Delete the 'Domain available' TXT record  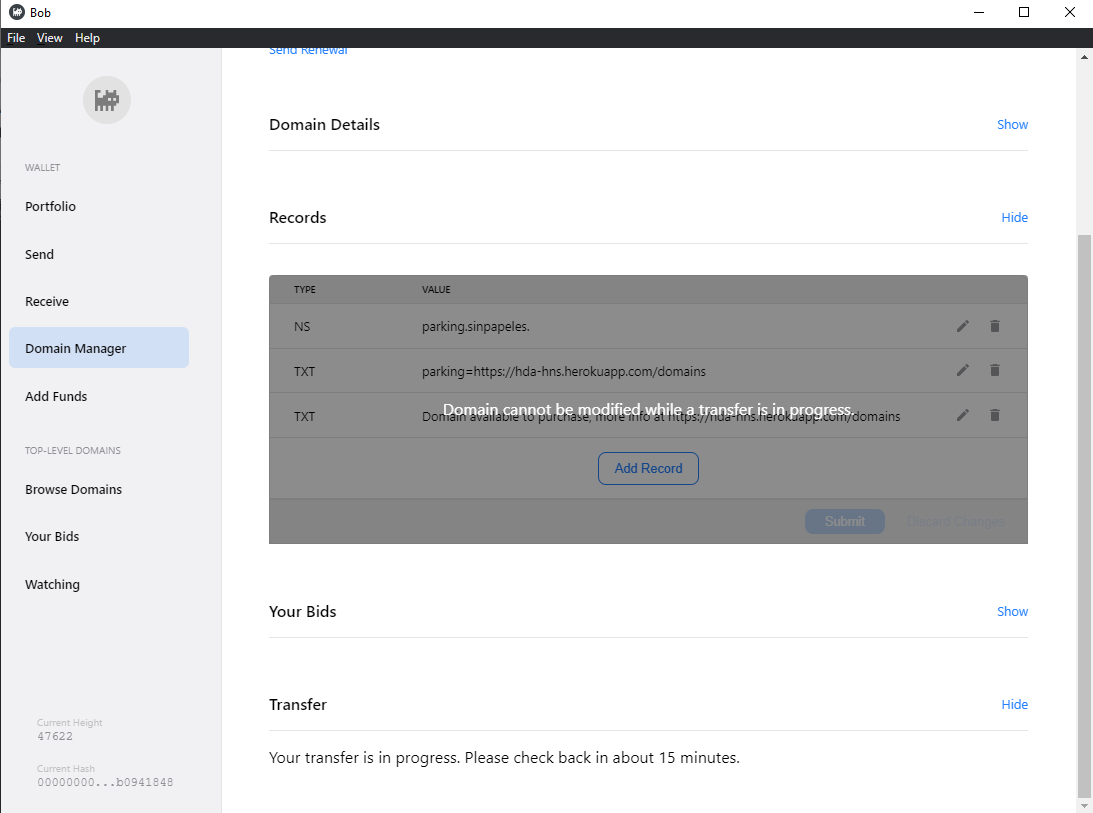pos(994,415)
